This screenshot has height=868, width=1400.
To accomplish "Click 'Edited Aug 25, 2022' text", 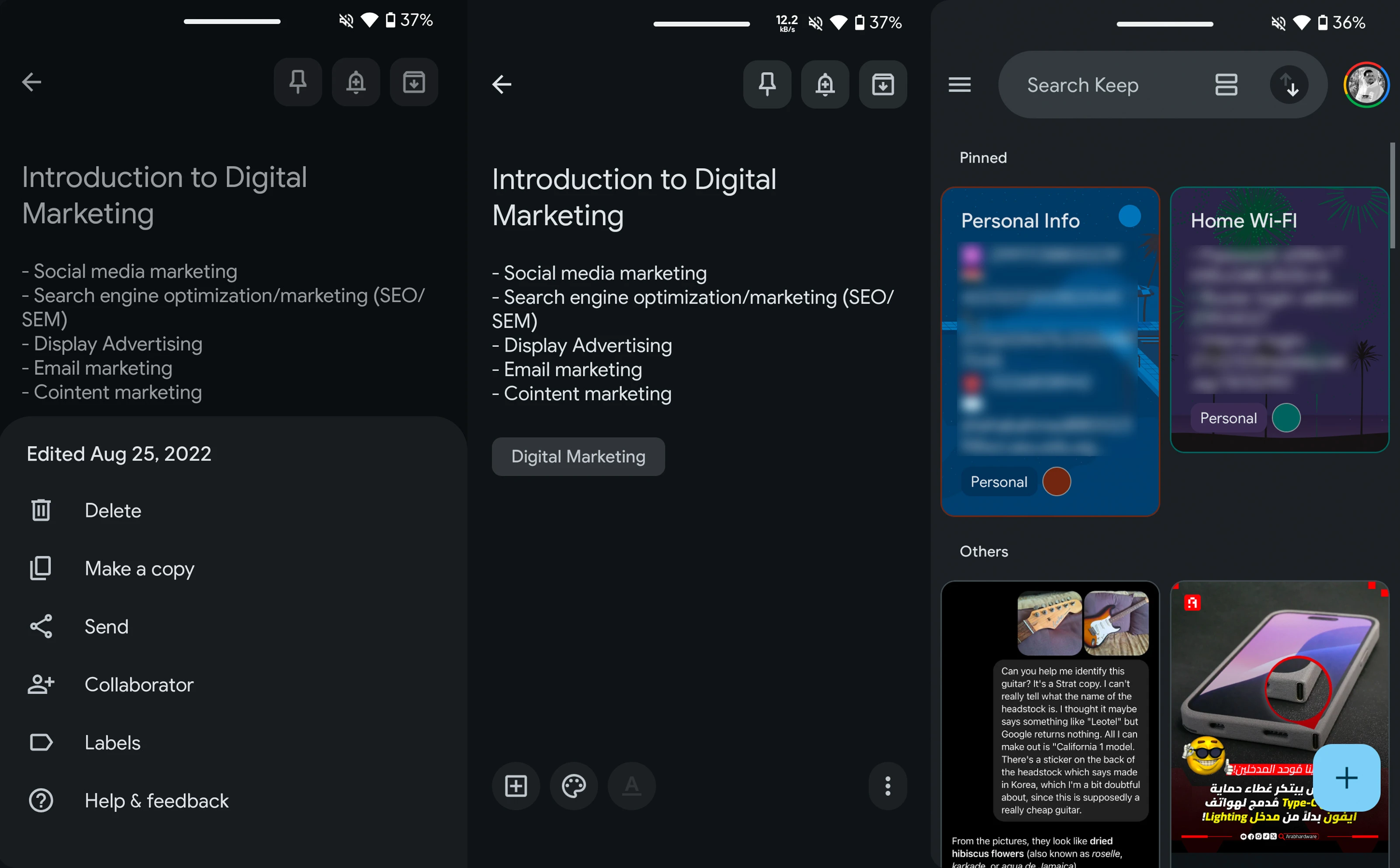I will 119,454.
